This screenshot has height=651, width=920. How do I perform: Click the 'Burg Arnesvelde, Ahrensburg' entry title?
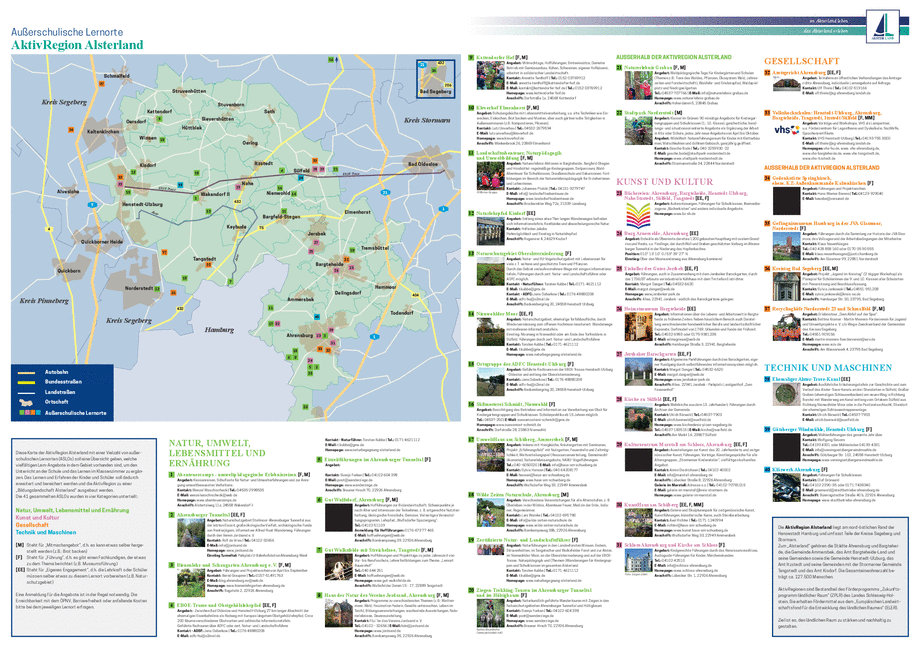click(x=657, y=233)
